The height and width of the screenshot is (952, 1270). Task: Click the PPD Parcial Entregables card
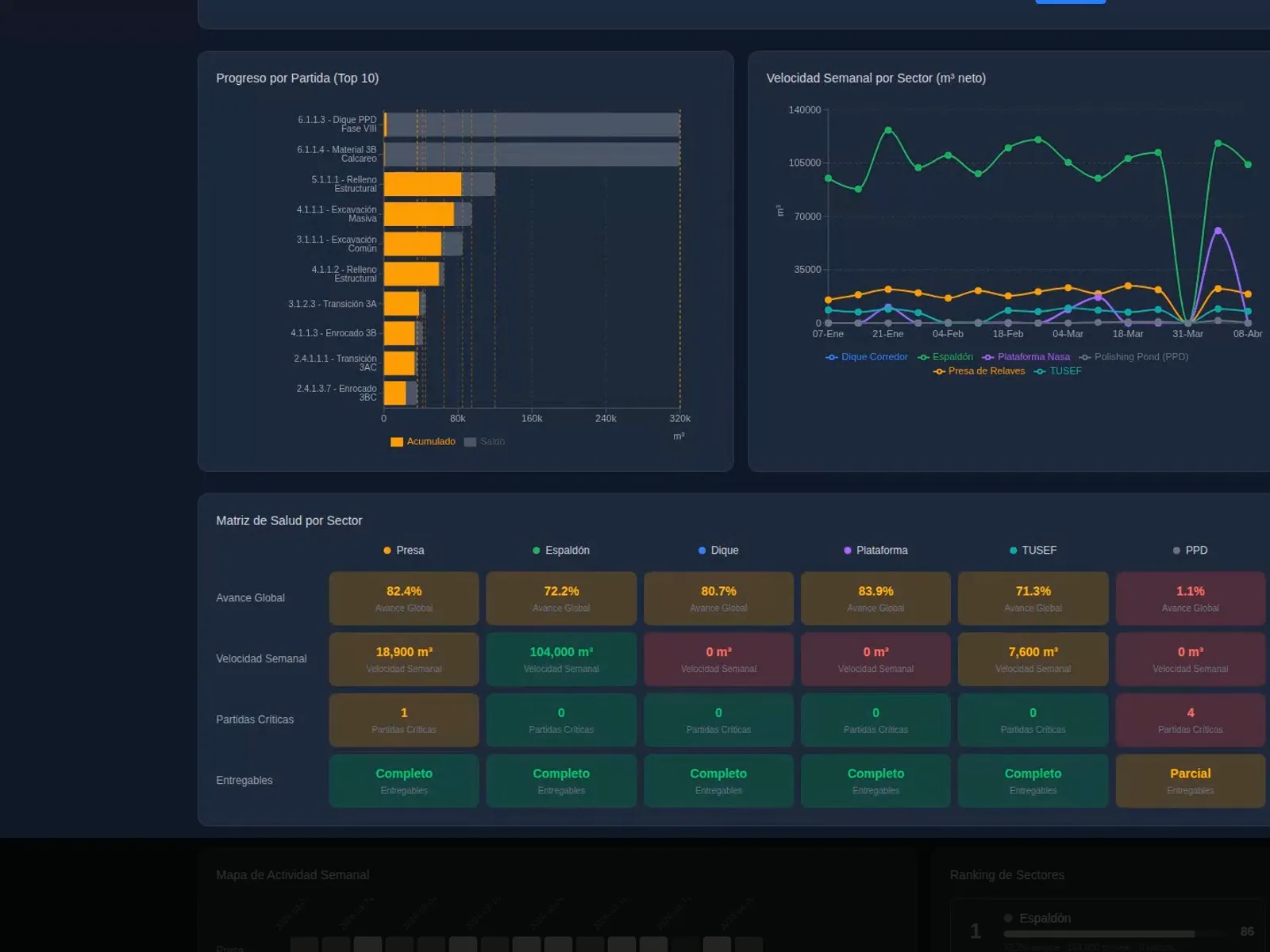(1190, 781)
